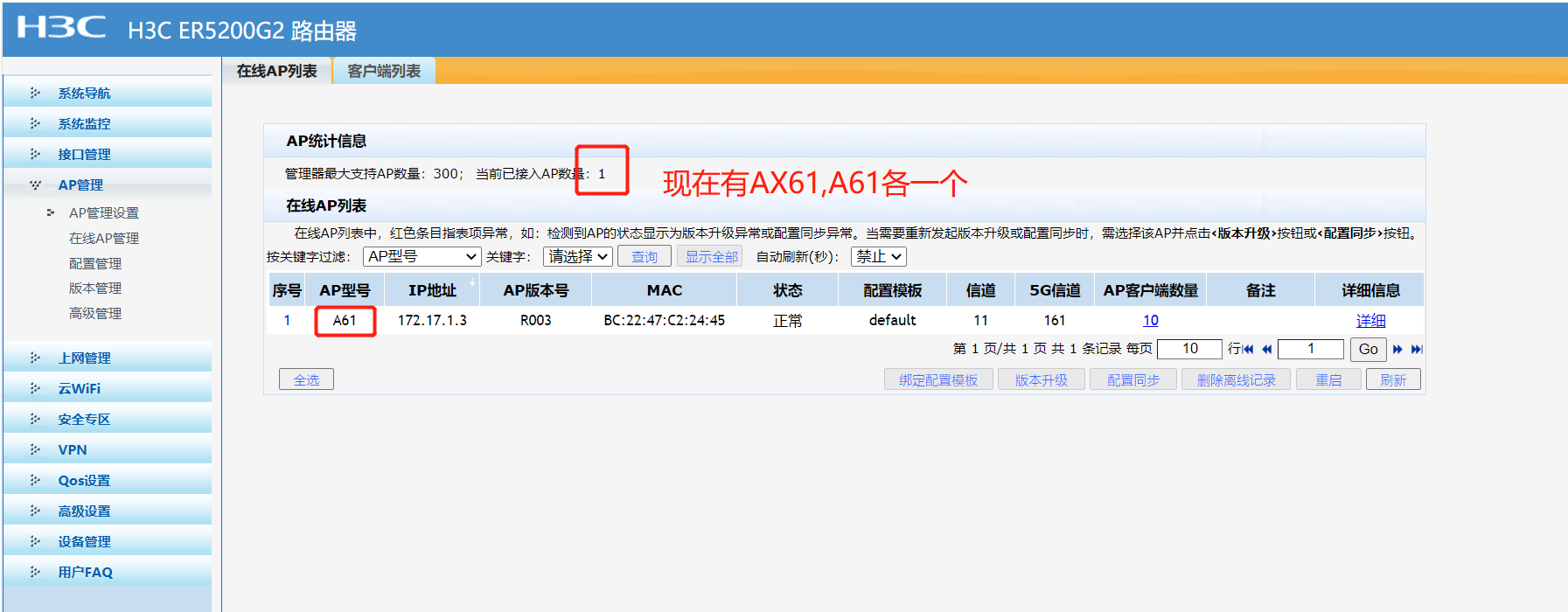Click the MAC column header

(665, 289)
